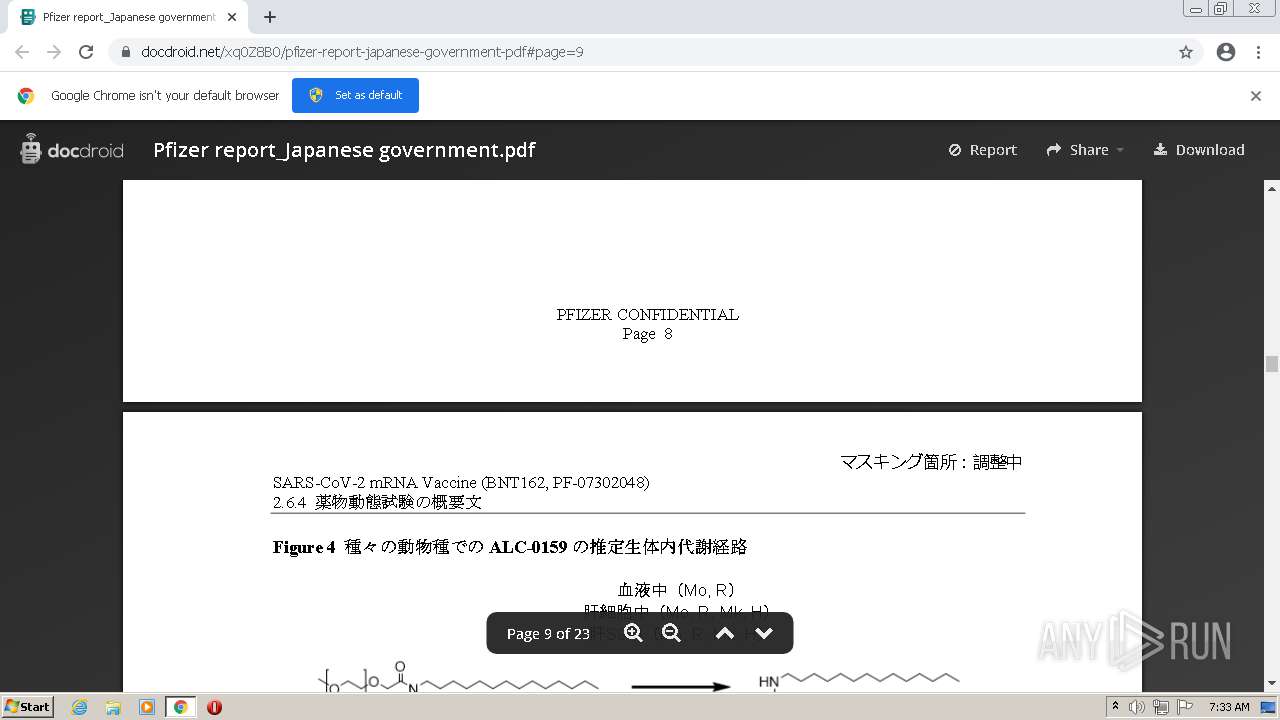Go to previous page with up chevron
The height and width of the screenshot is (720, 1280).
725,633
